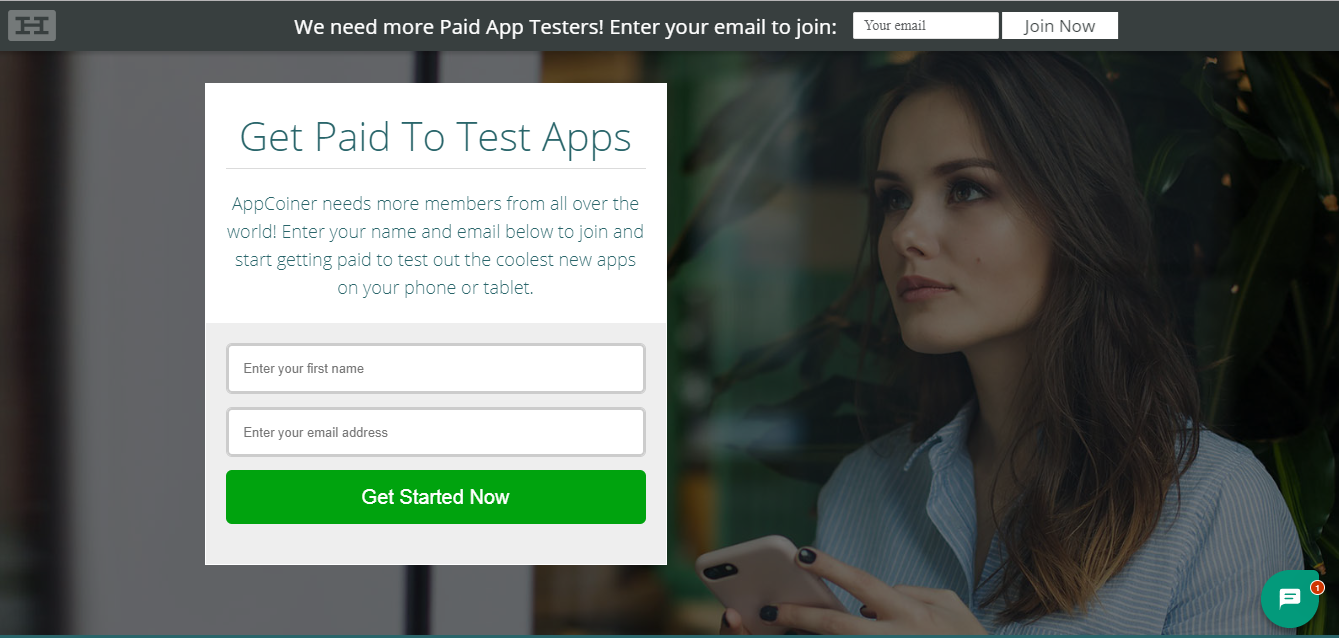The height and width of the screenshot is (638, 1339).
Task: Click the red notification badge on chat
Action: [1317, 588]
